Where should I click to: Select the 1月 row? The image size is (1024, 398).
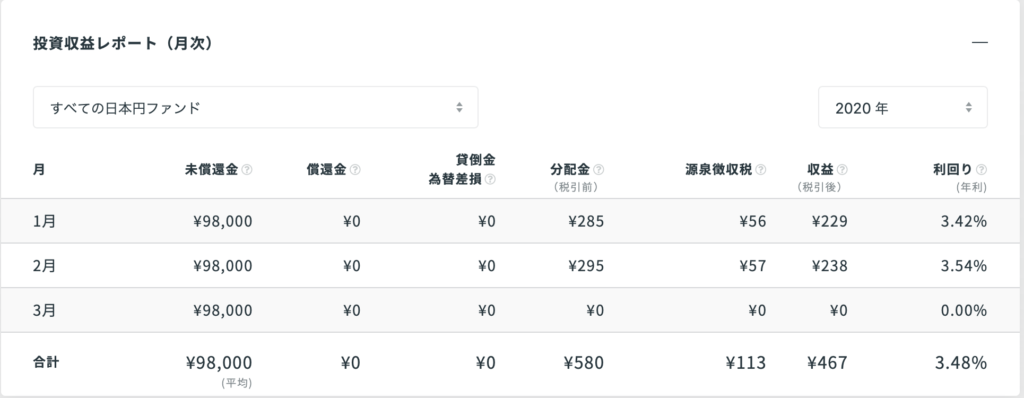coord(512,221)
